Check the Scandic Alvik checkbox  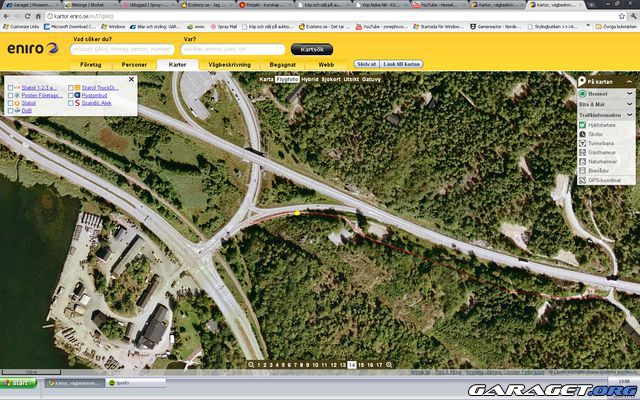[72, 103]
